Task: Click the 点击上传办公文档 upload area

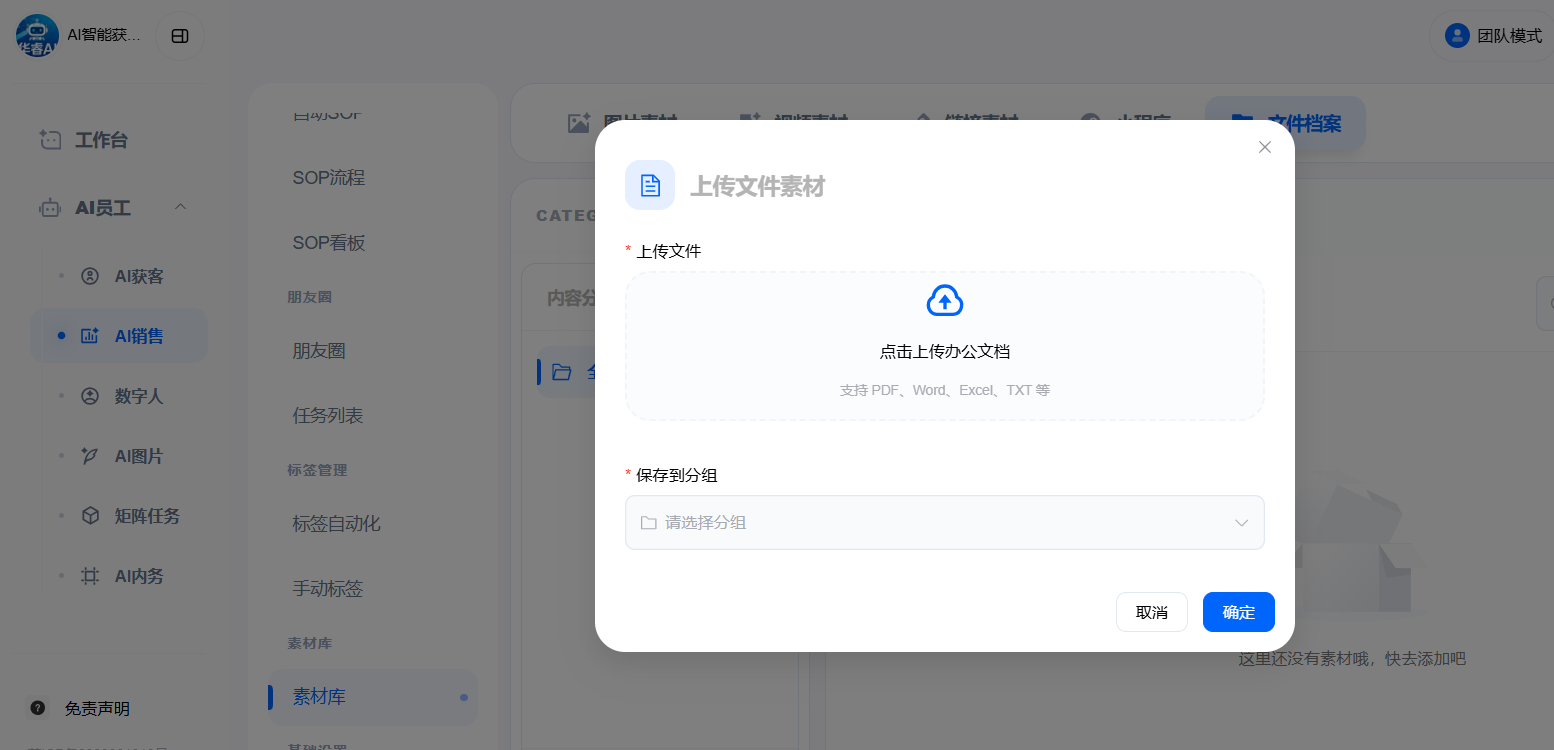Action: coord(944,351)
